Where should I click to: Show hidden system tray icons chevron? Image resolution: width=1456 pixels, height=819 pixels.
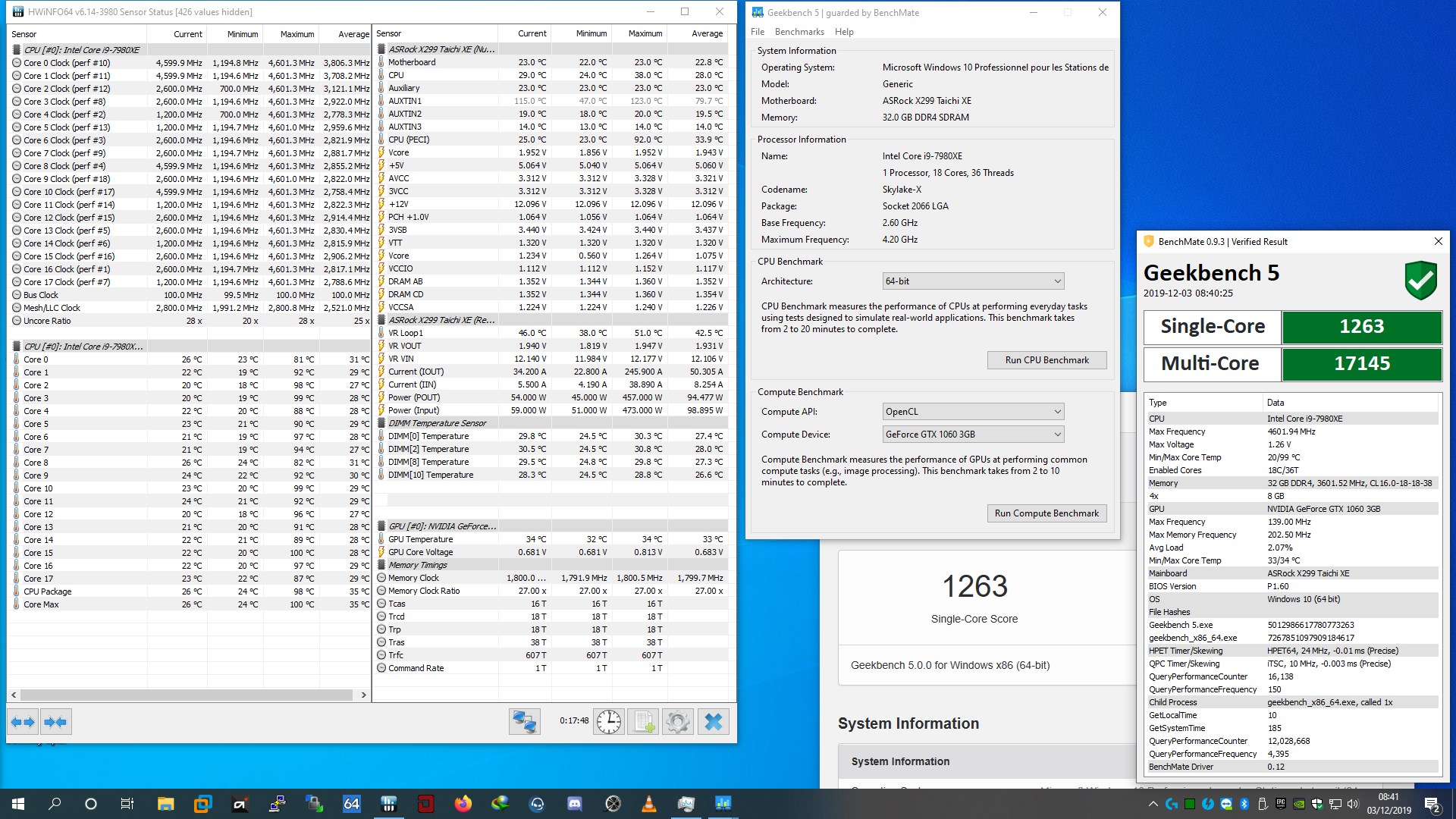(x=1153, y=804)
